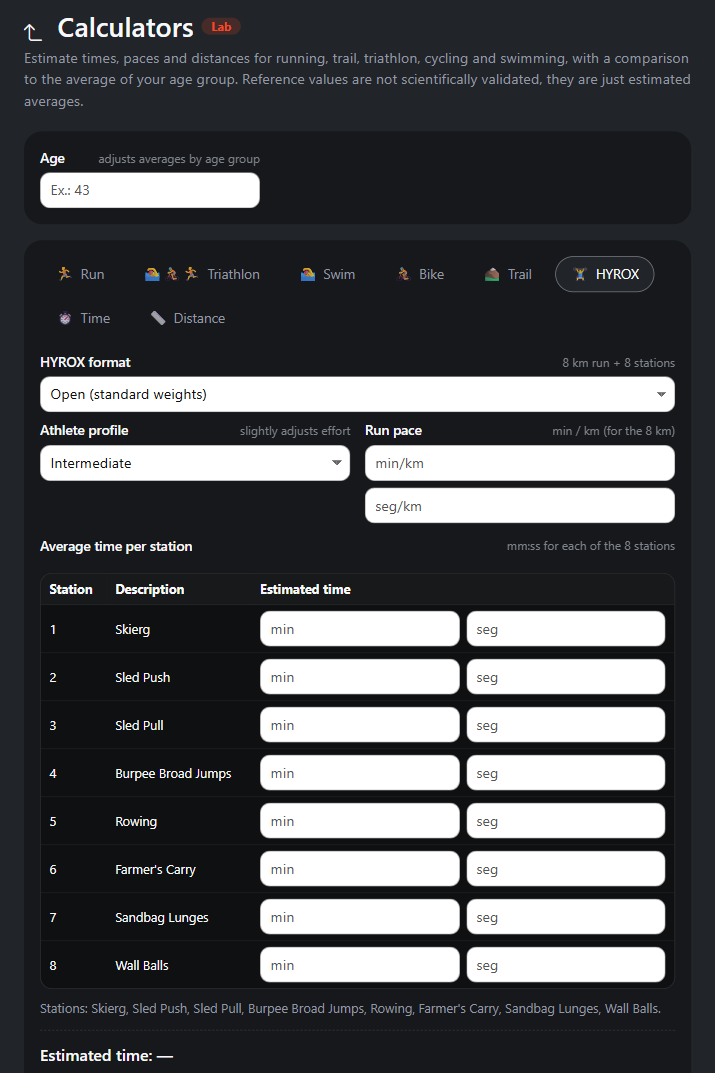Click the Sandbag Lunges minutes field

tap(359, 916)
